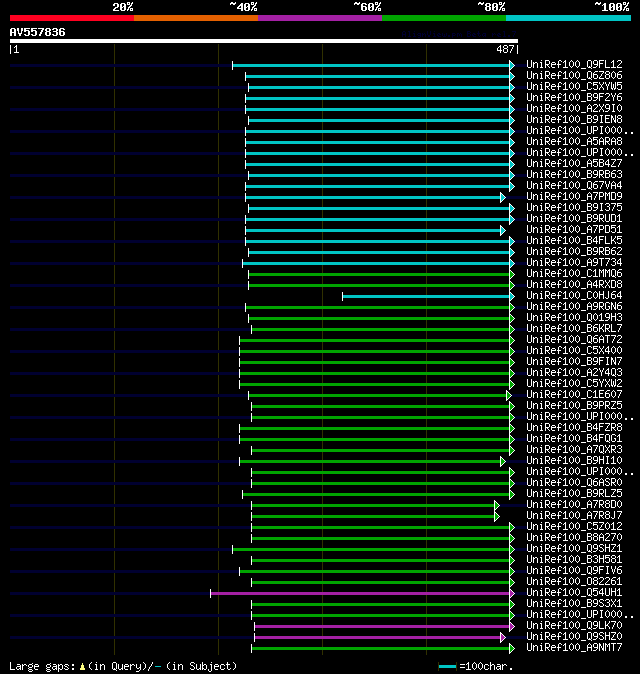640x674 pixels.
Task: Click the UniRef100_C0HJ64 hit label
Action: pos(574,296)
